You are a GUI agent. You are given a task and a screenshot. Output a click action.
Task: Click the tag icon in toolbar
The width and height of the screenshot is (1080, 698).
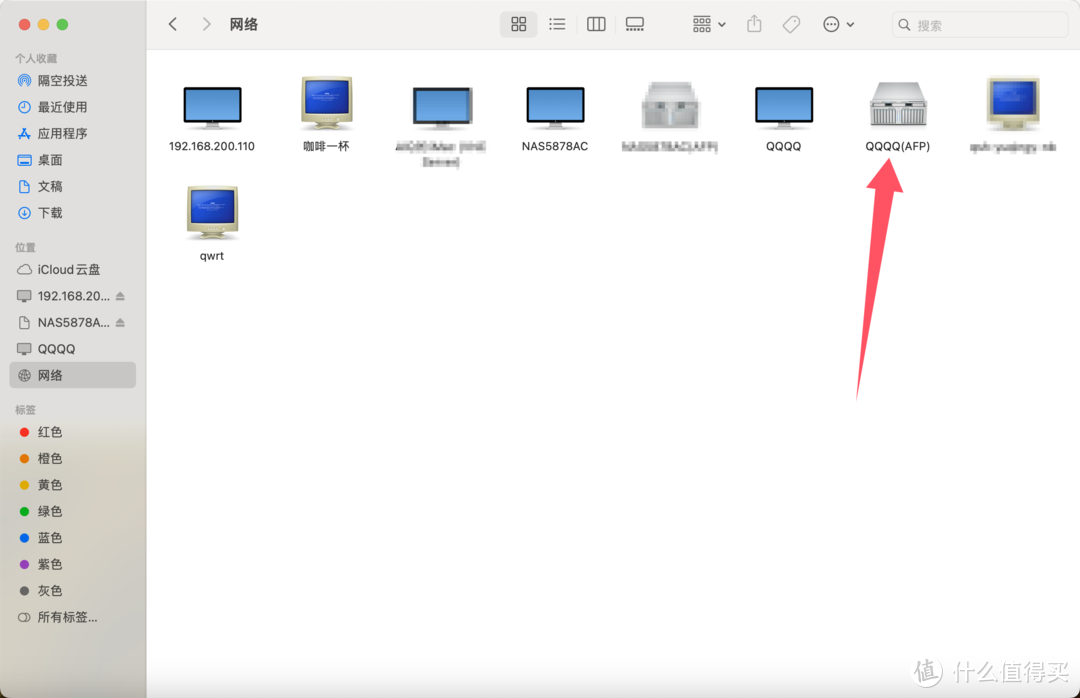[x=791, y=25]
